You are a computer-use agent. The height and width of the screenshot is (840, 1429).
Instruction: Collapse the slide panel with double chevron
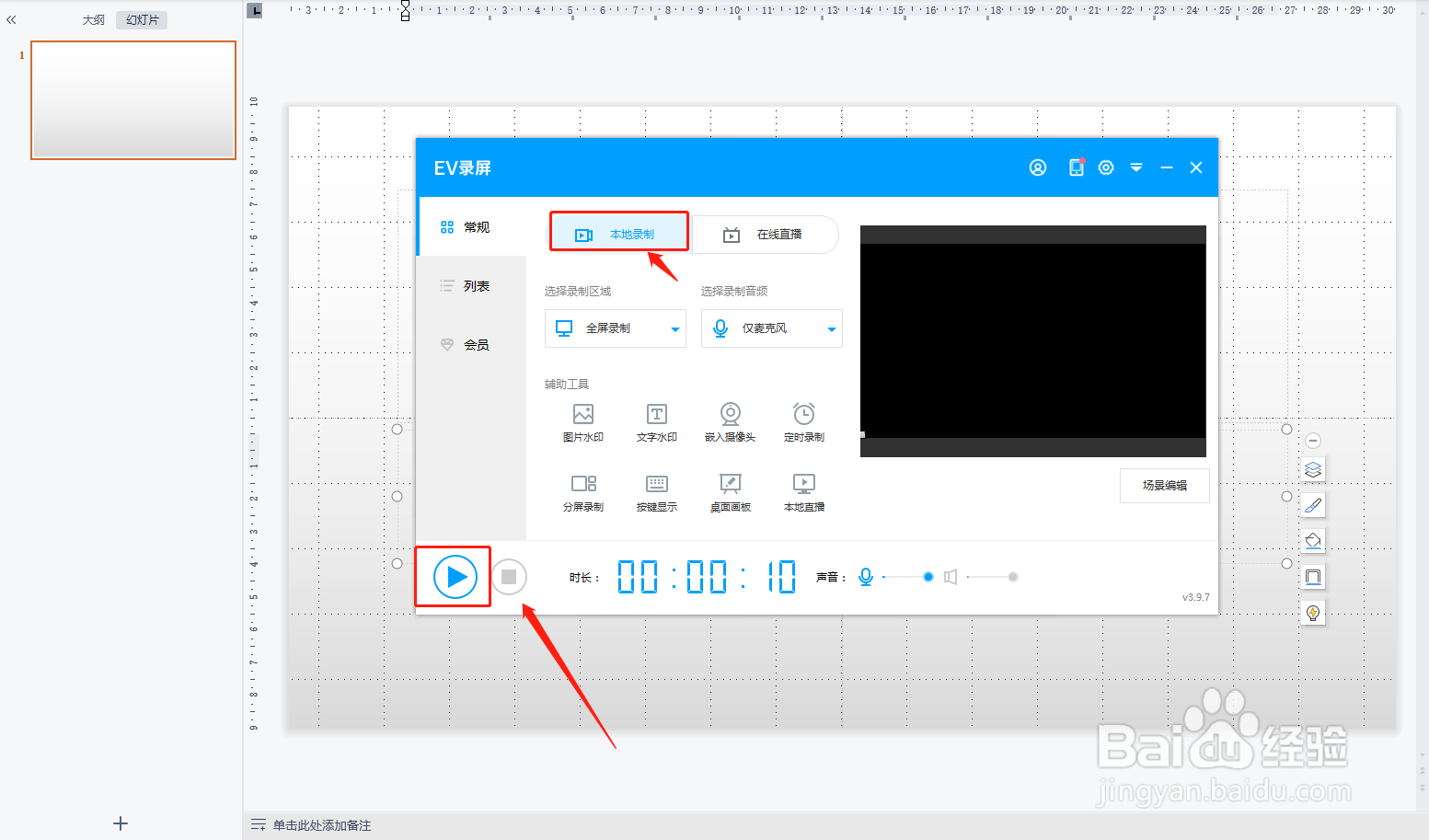coord(11,19)
